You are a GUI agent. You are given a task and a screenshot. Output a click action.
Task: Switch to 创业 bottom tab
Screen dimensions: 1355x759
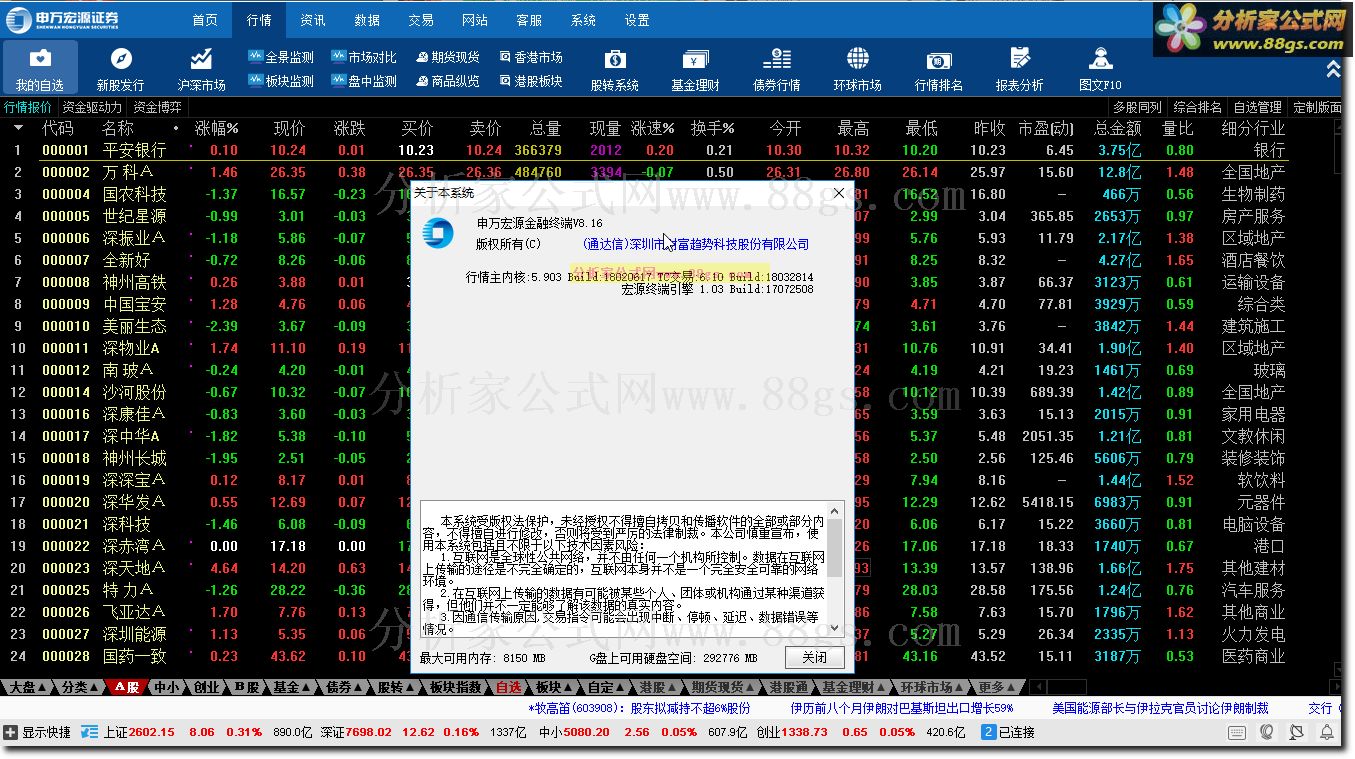(x=206, y=687)
